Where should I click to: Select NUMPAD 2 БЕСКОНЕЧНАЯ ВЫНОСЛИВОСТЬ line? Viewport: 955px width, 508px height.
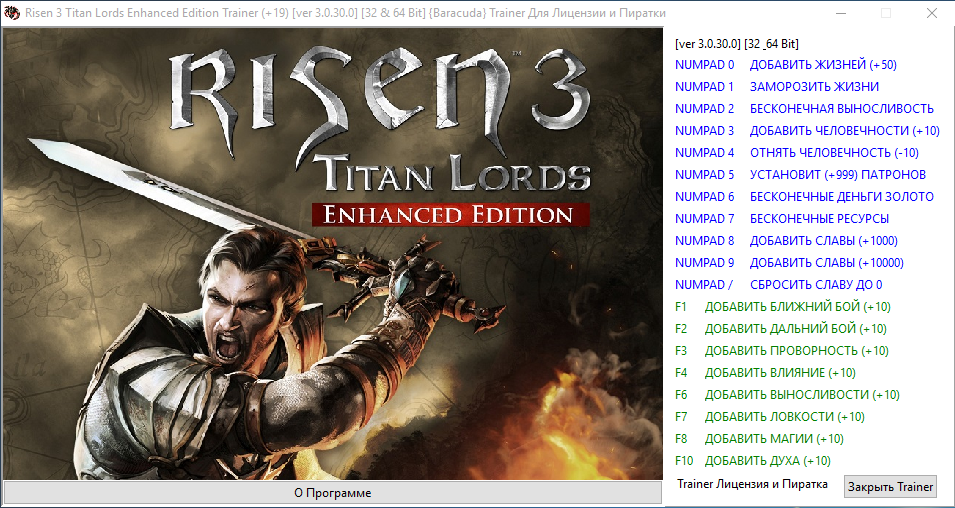point(804,108)
